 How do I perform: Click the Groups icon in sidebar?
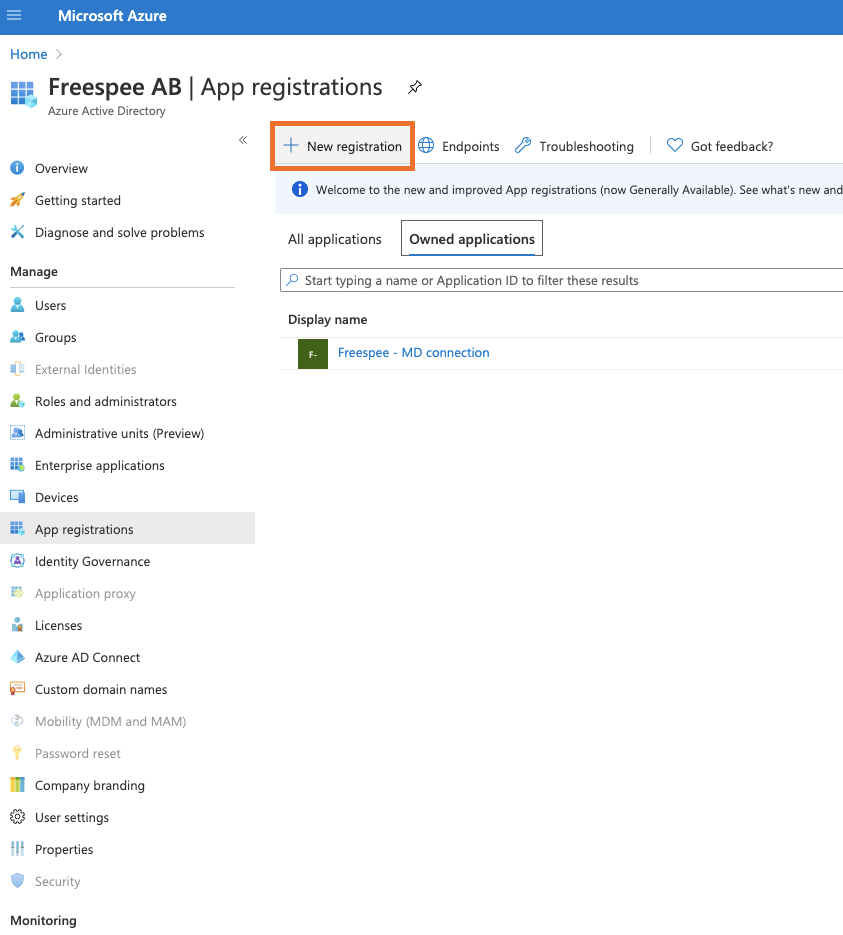(x=17, y=338)
